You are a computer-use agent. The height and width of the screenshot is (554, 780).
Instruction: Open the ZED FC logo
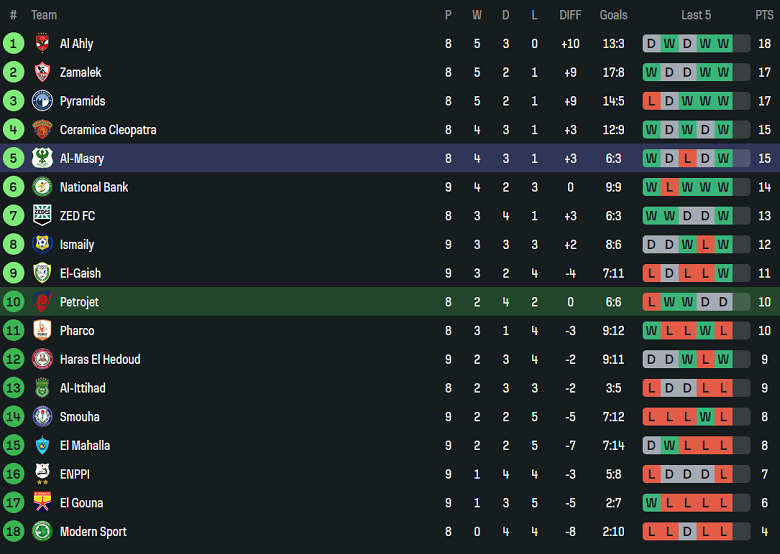point(42,216)
